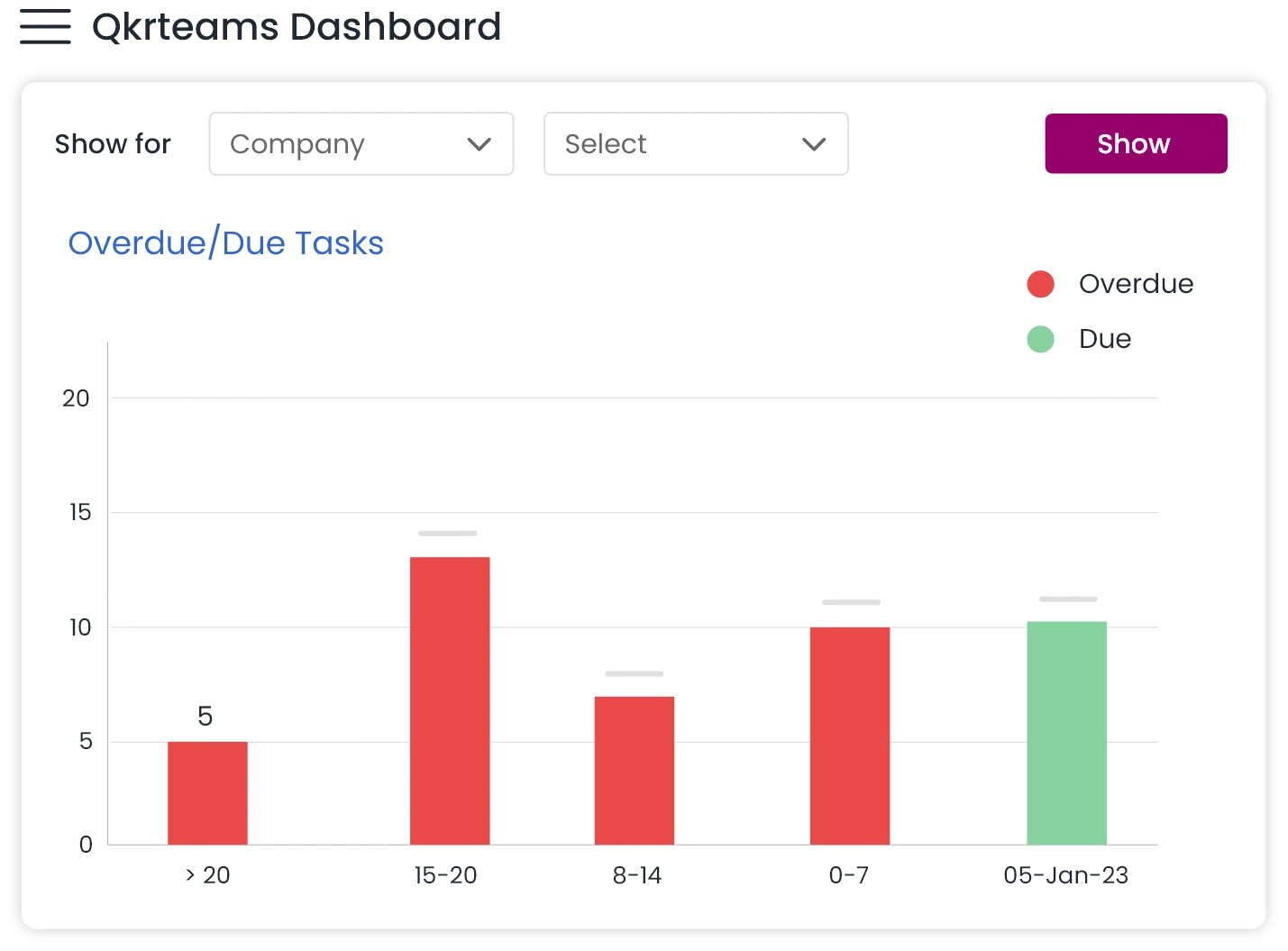The width and height of the screenshot is (1288, 951).
Task: Toggle the Overdue series legend label
Action: click(1136, 284)
